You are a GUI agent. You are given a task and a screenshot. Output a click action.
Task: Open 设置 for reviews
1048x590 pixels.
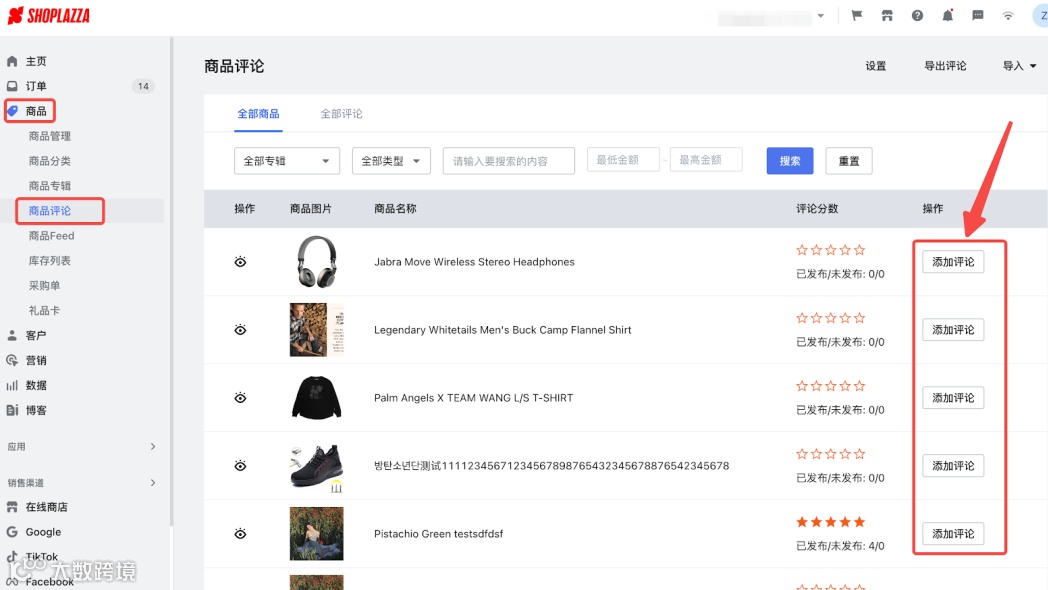pos(876,65)
